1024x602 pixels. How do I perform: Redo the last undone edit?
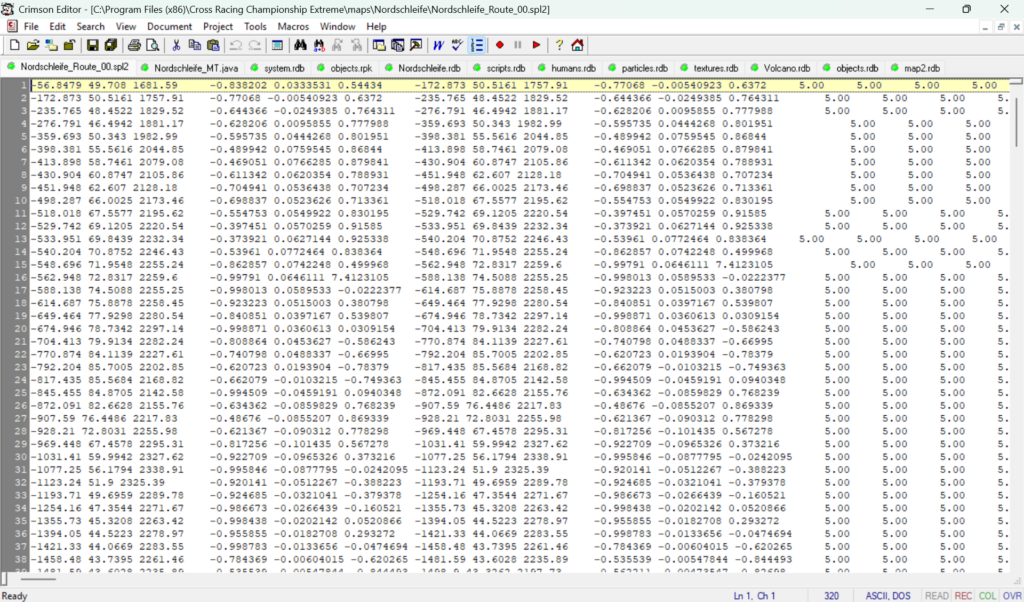coord(254,45)
